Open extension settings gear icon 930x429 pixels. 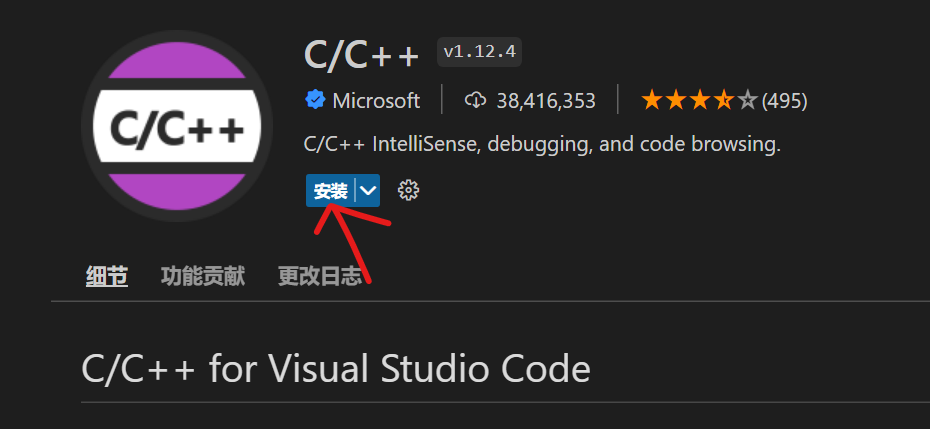point(408,190)
